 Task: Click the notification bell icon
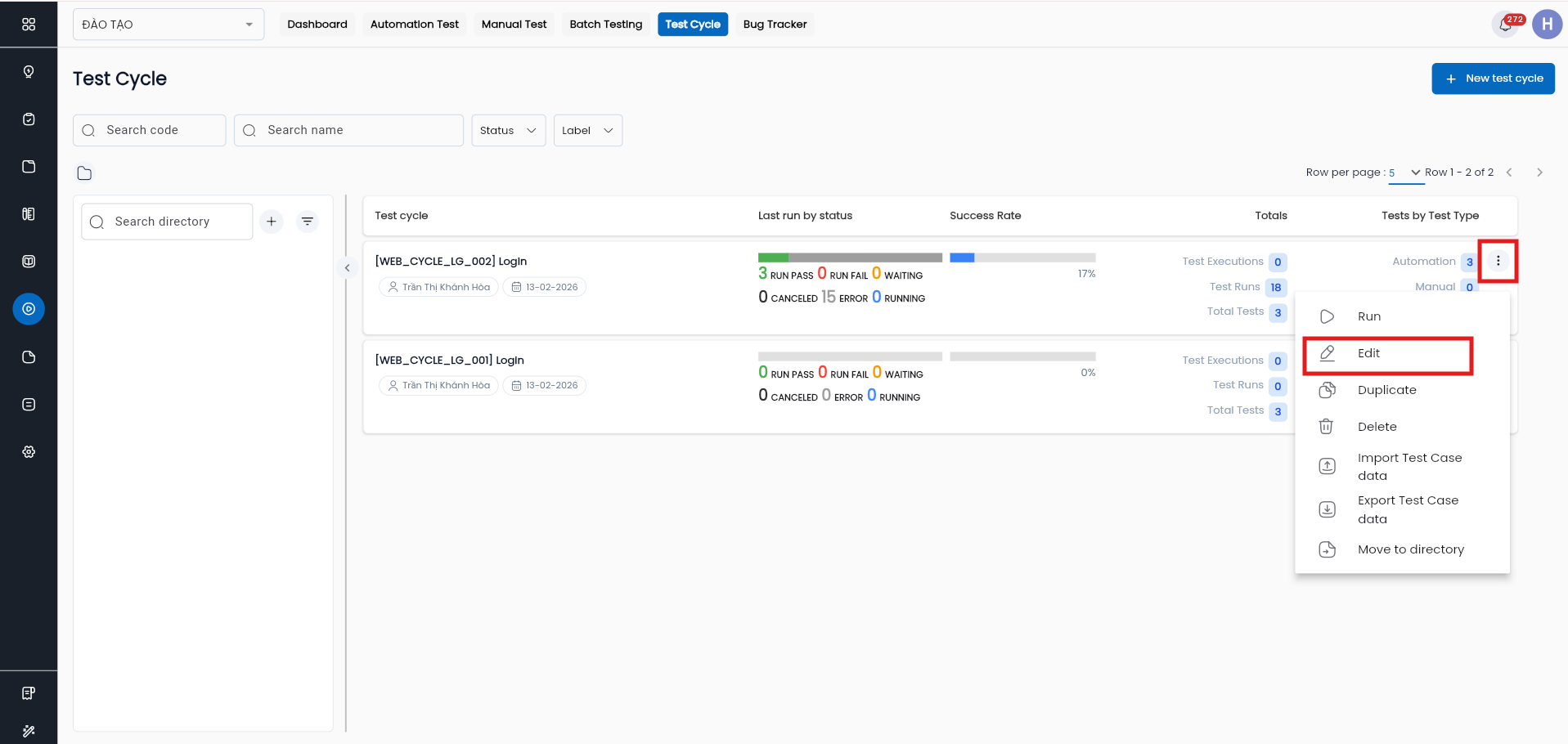coord(1504,25)
